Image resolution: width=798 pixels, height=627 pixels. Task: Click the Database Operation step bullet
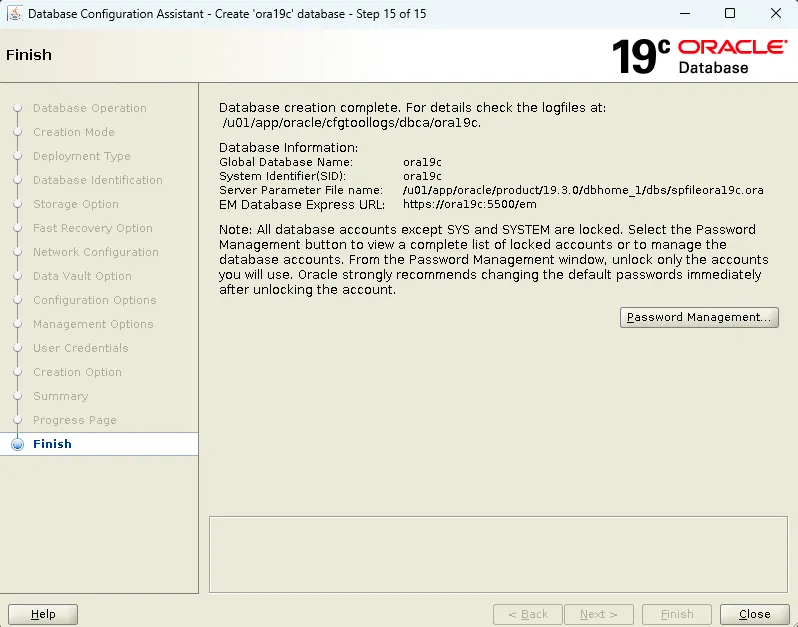[x=18, y=108]
